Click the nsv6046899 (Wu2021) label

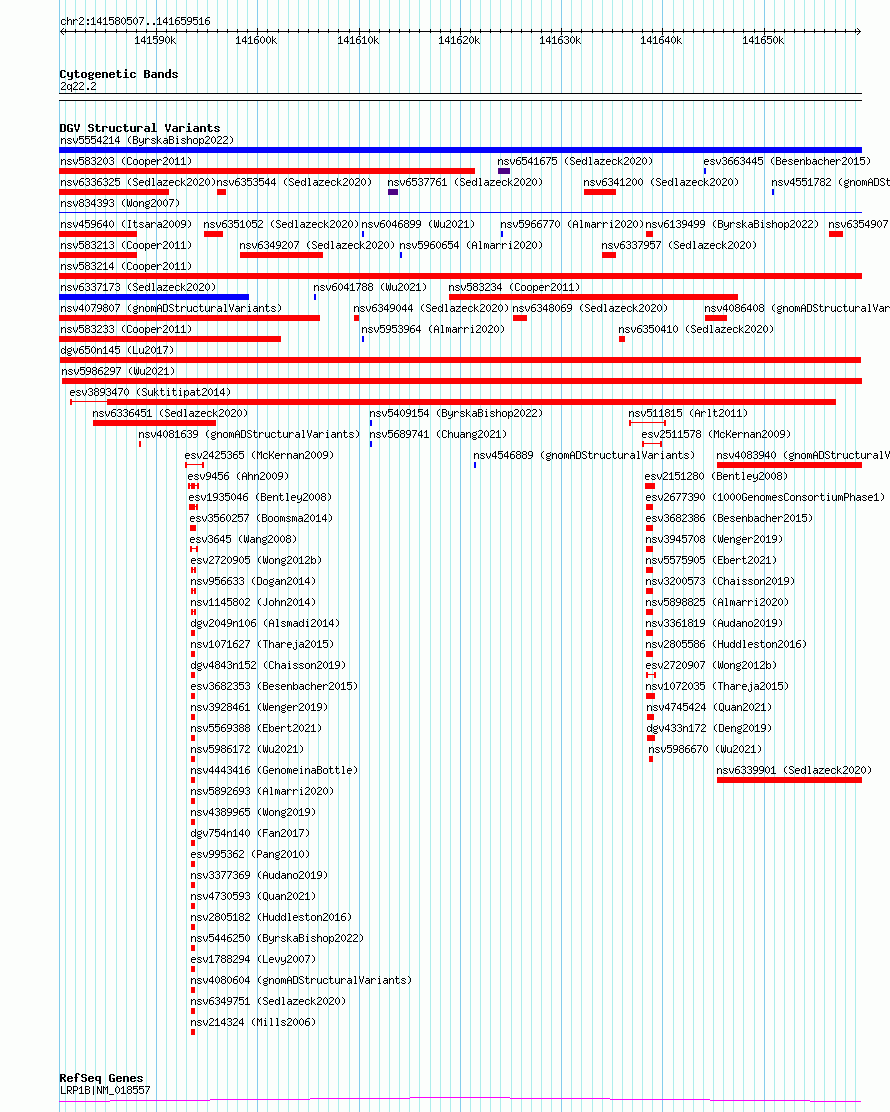click(418, 224)
